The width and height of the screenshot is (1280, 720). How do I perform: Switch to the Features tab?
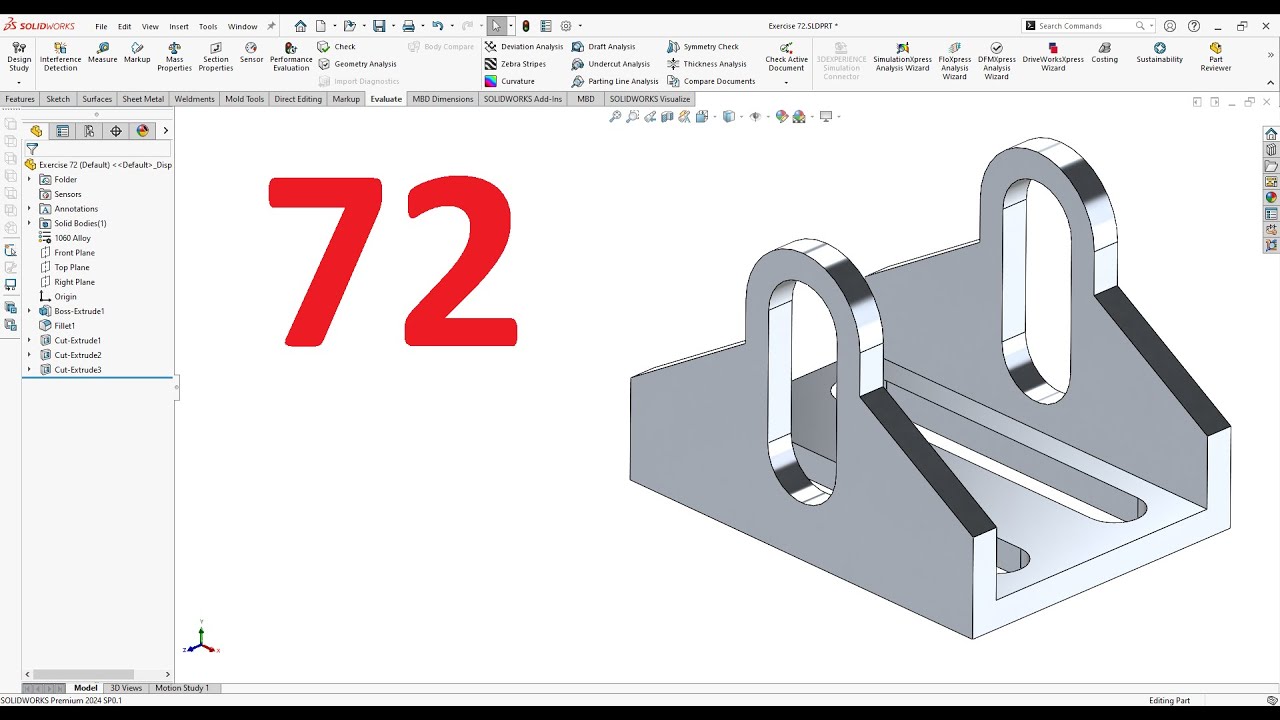click(x=20, y=99)
